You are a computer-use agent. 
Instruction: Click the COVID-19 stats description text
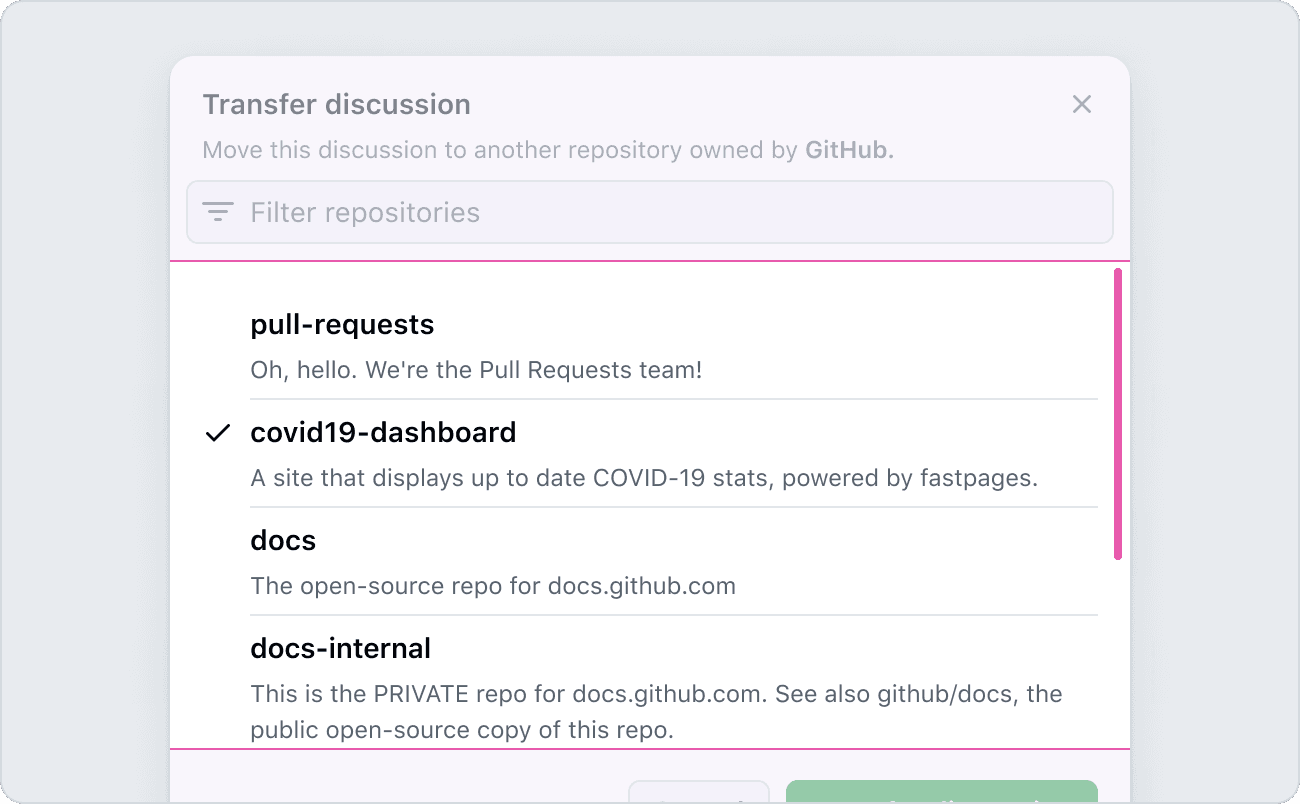tap(644, 478)
